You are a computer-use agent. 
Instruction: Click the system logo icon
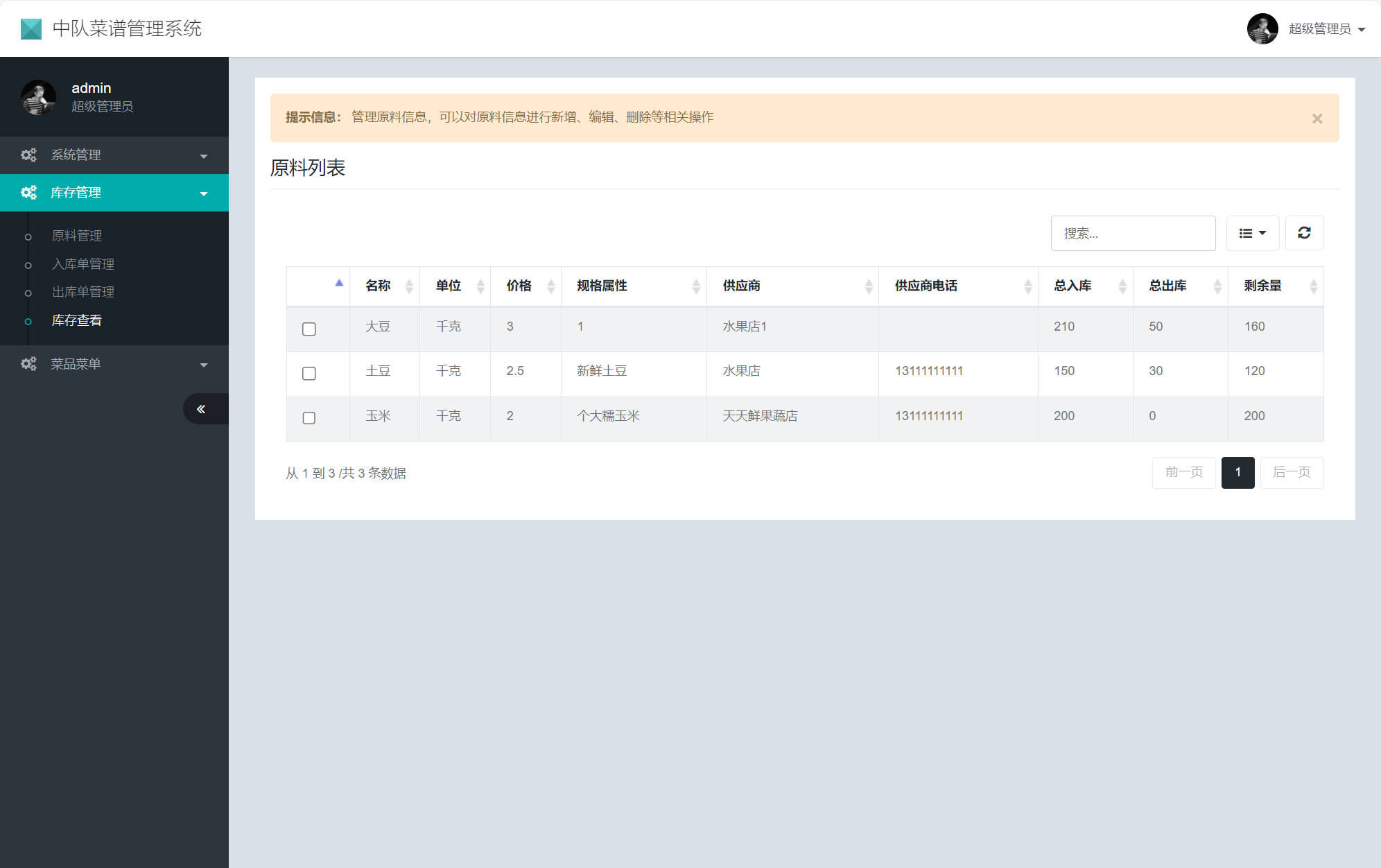tap(31, 28)
